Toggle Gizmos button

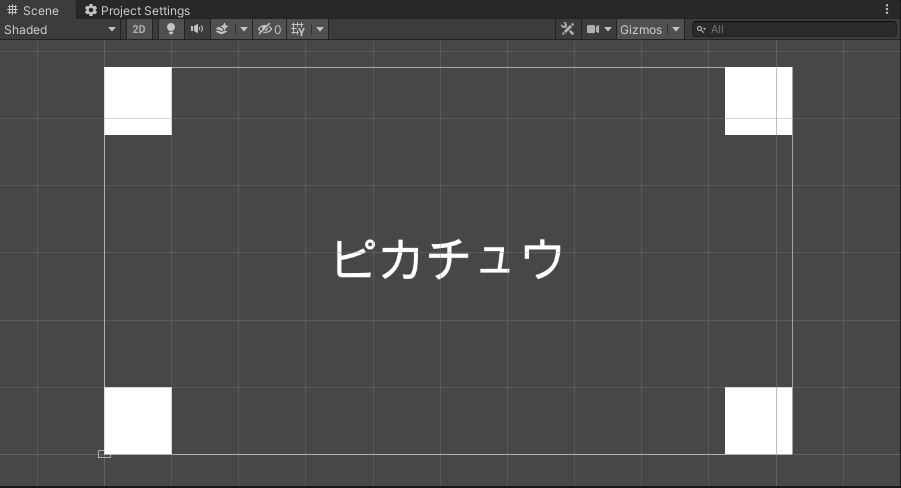coord(641,29)
